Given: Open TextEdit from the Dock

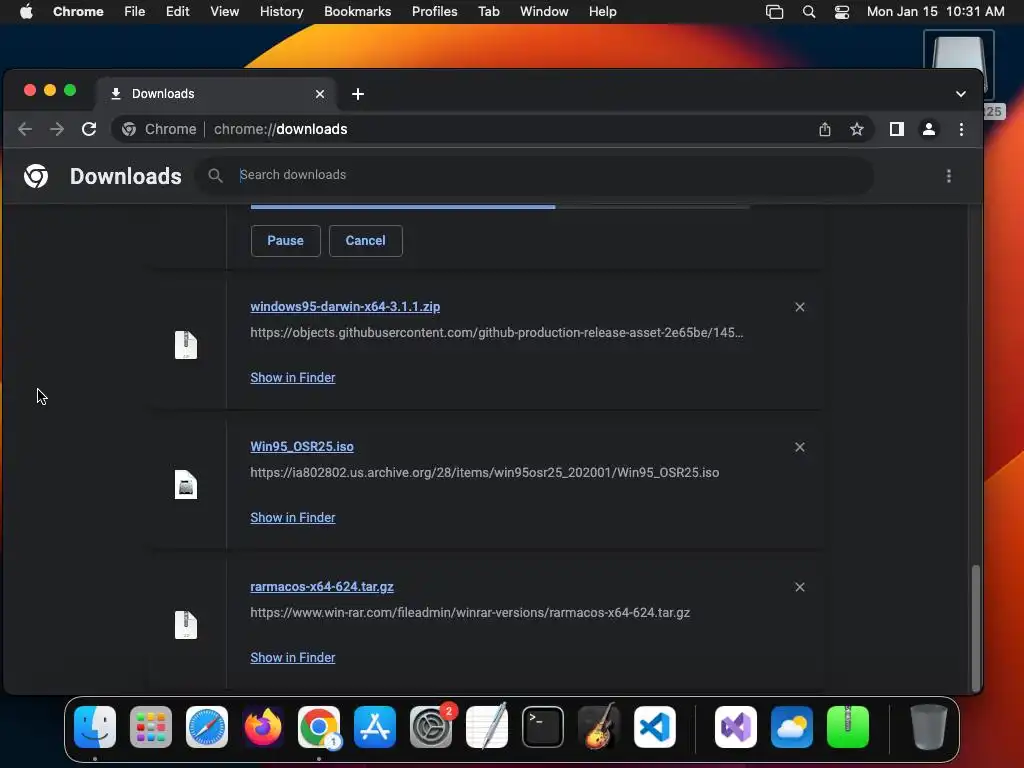Looking at the screenshot, I should [487, 727].
